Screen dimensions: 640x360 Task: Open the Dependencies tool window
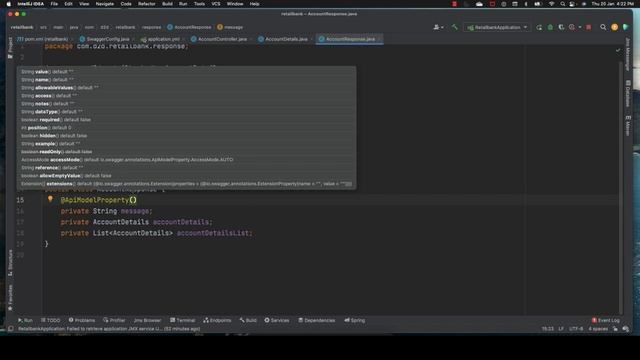316,320
